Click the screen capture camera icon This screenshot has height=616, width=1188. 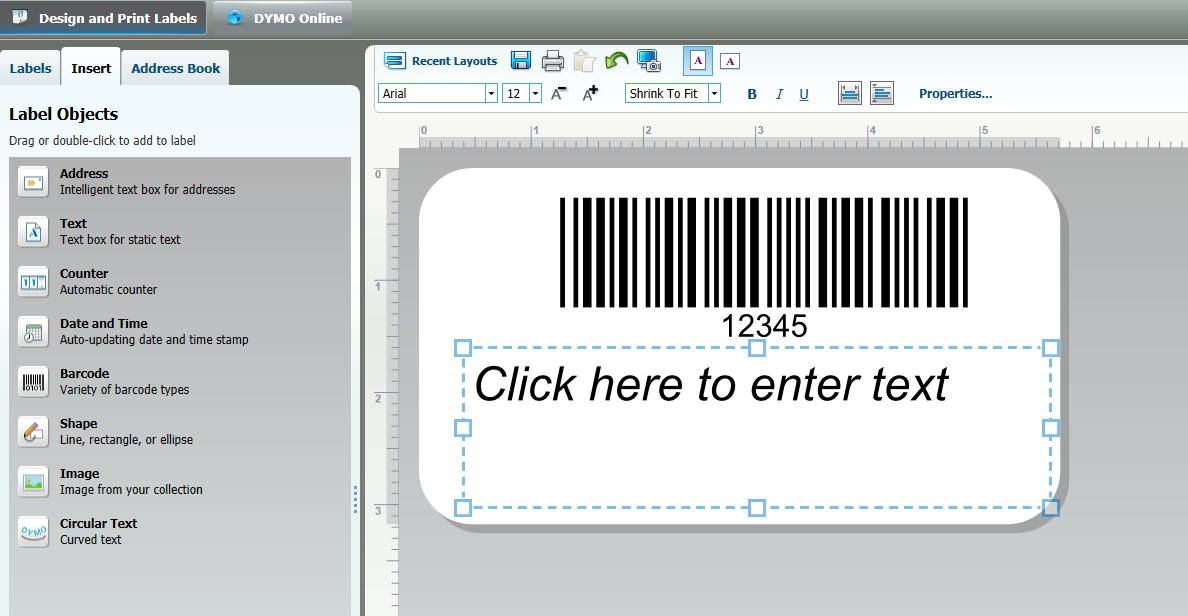point(649,61)
